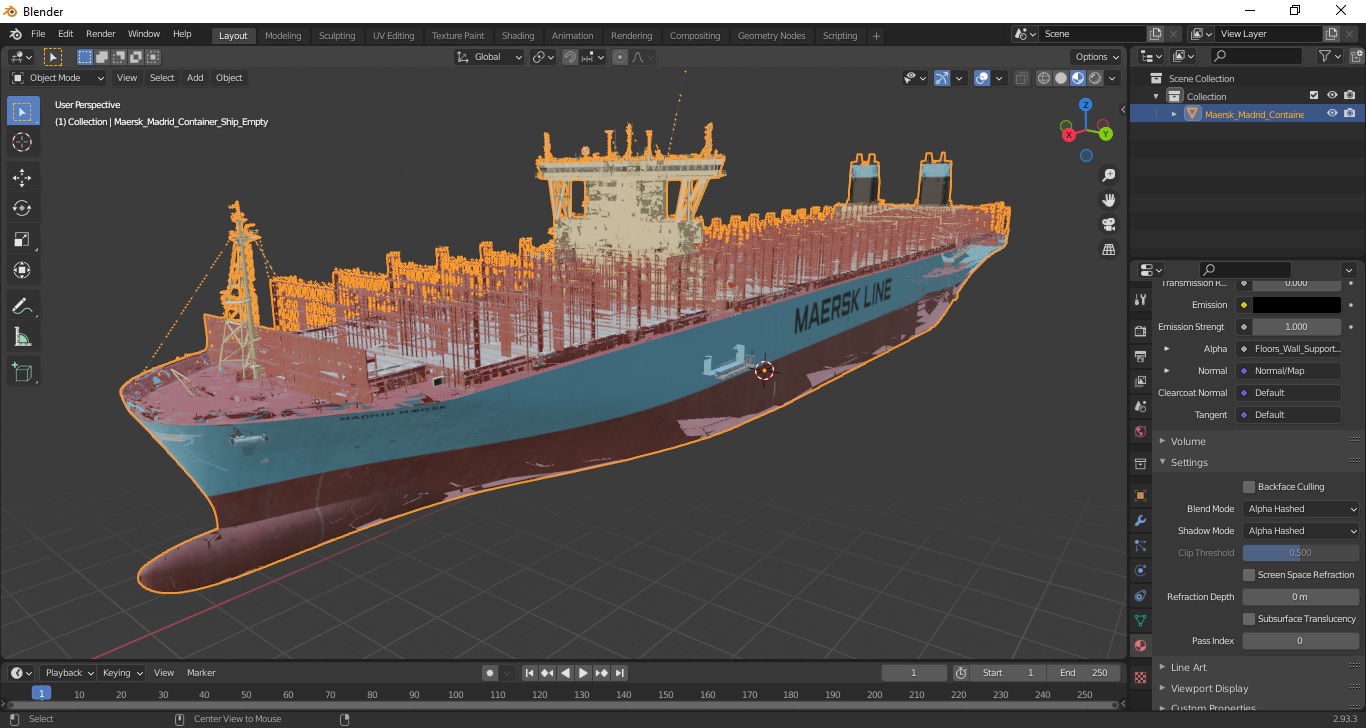Toggle X-ray mode in viewport header
The width and height of the screenshot is (1366, 728).
click(1021, 78)
